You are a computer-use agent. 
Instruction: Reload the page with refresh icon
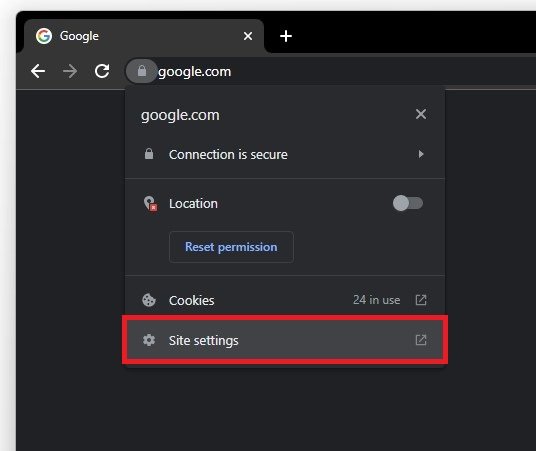click(102, 71)
